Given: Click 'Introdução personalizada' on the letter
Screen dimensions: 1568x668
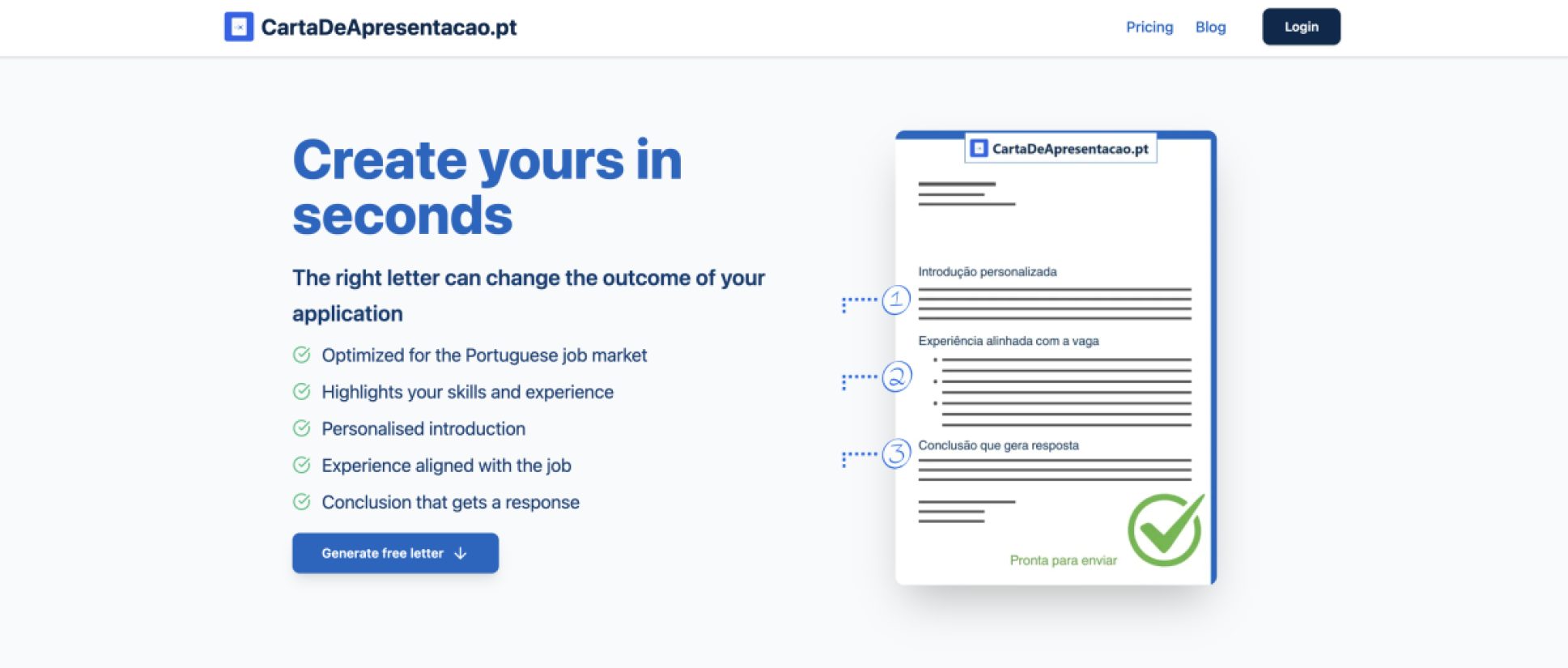Looking at the screenshot, I should click(x=988, y=272).
